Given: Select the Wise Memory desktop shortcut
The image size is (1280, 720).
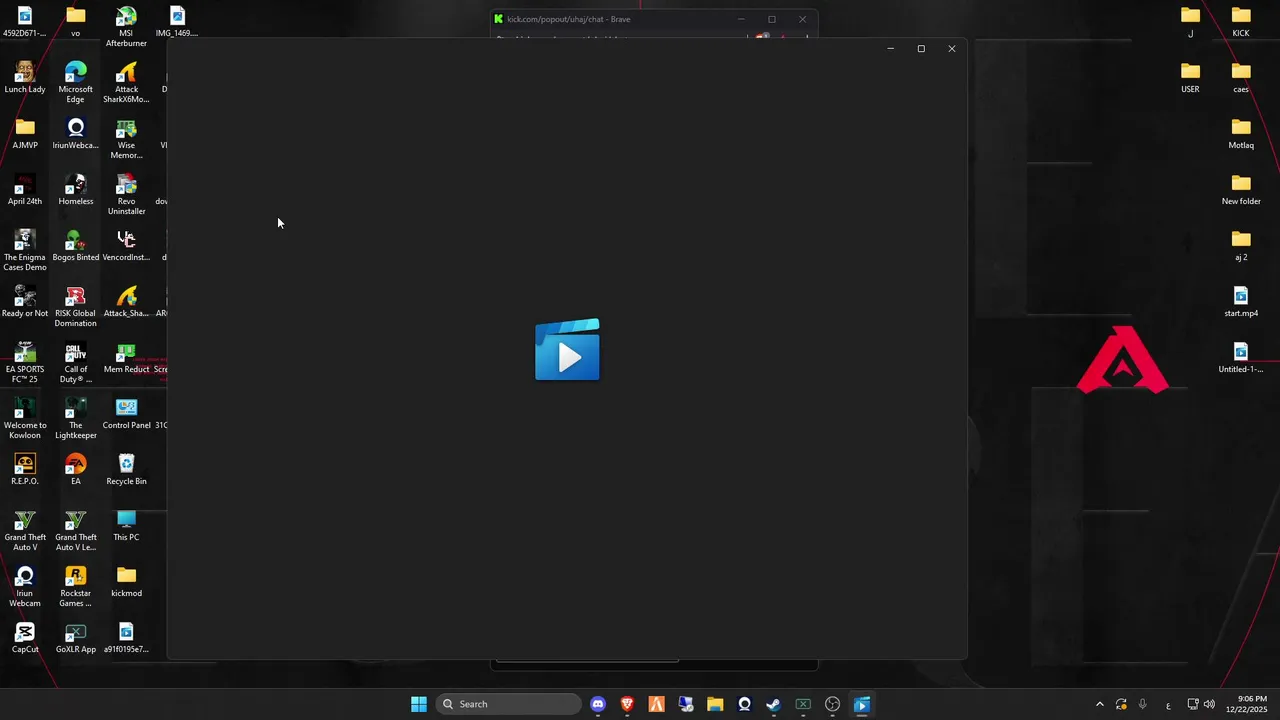Looking at the screenshot, I should (126, 139).
